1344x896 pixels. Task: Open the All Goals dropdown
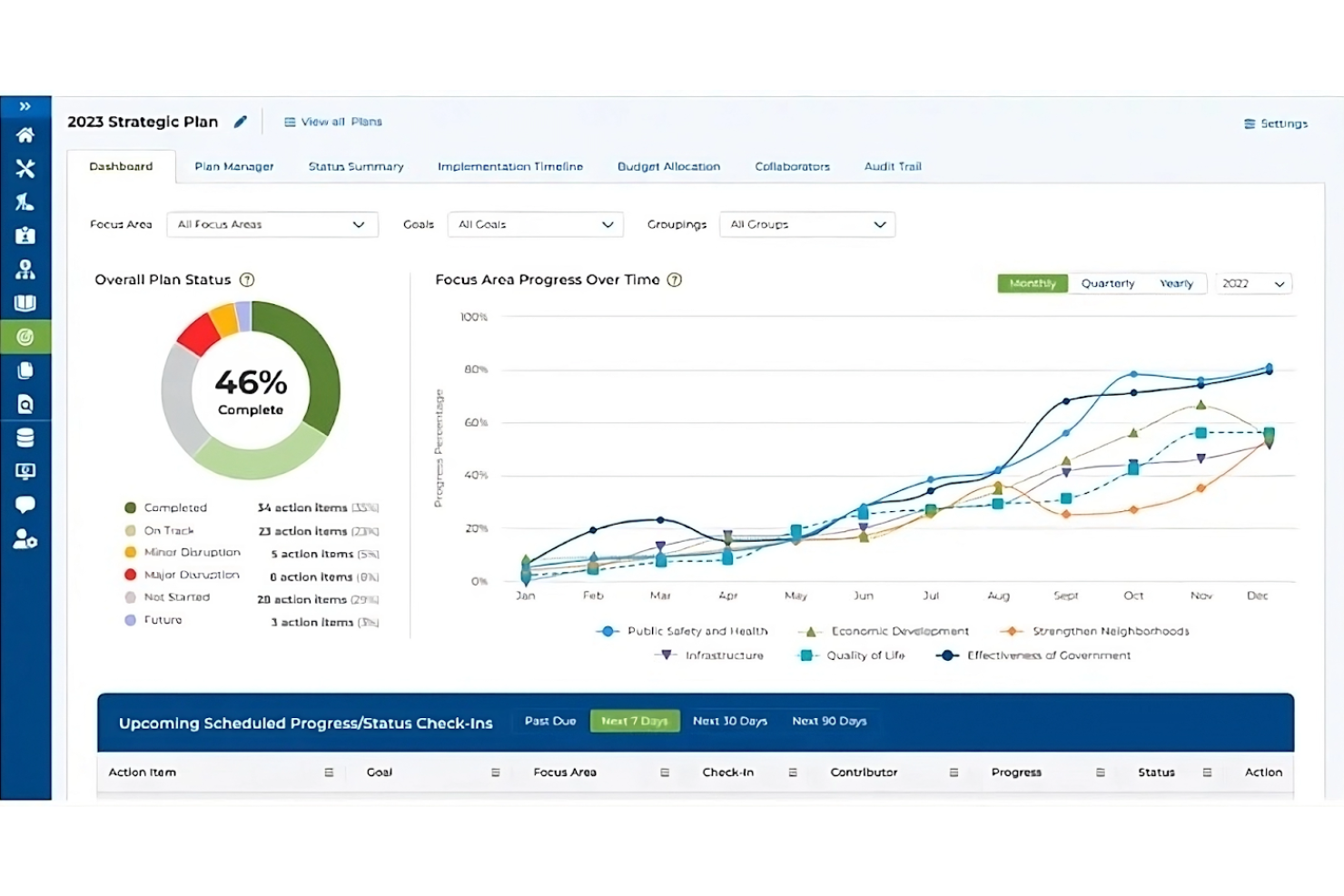point(535,224)
